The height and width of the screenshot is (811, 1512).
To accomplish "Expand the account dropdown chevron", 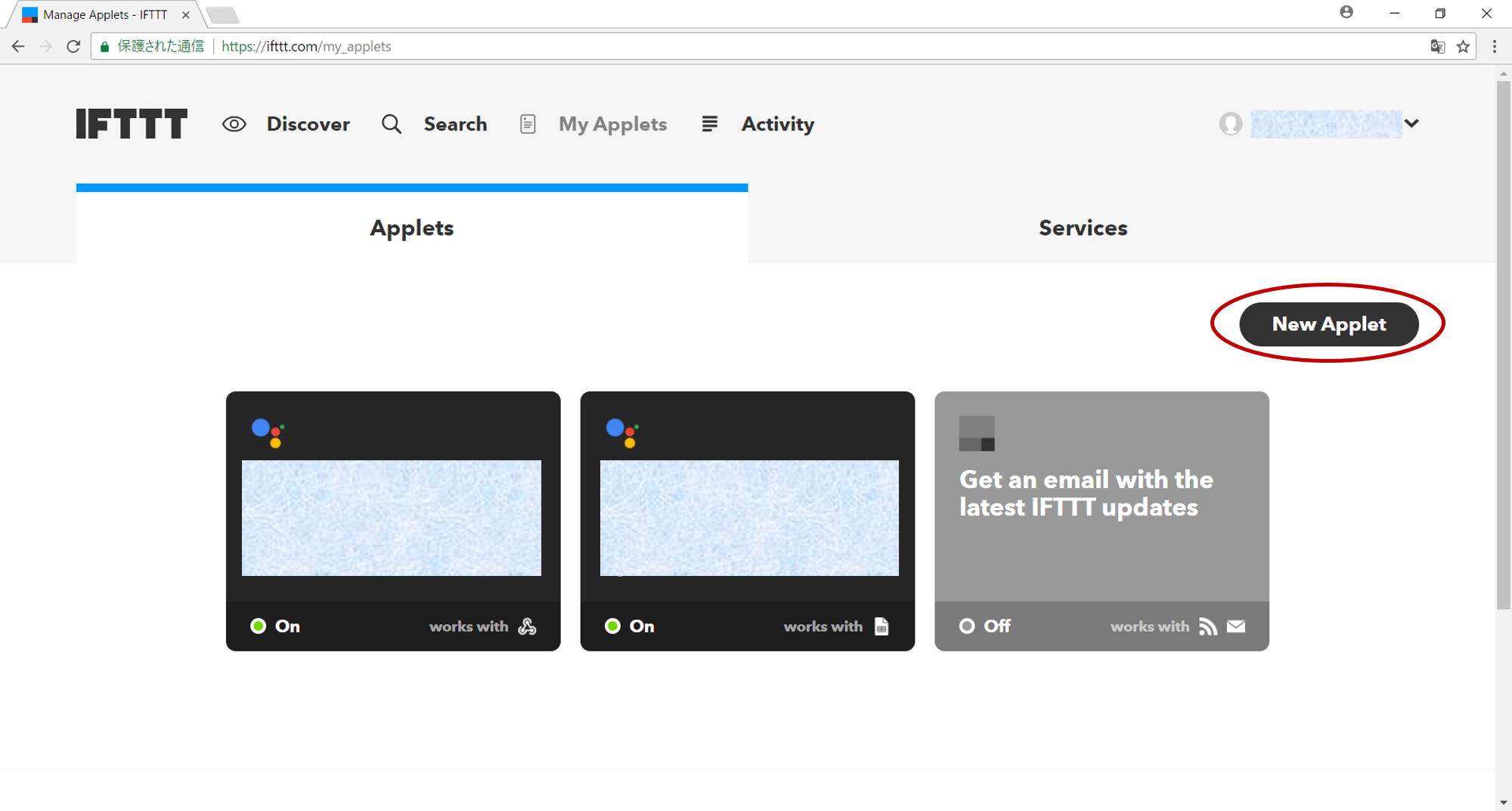I will [1411, 123].
